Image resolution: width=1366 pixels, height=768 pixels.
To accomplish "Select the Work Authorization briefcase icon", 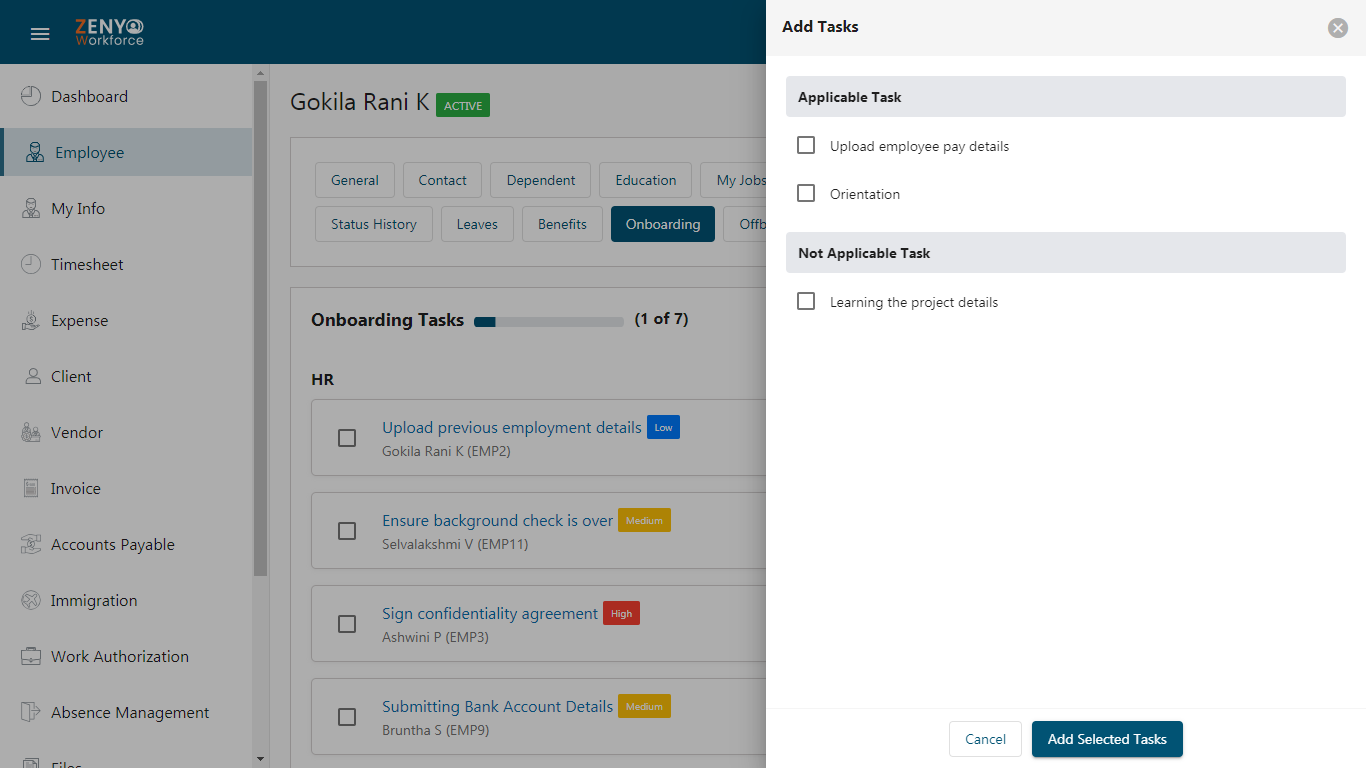I will [31, 656].
